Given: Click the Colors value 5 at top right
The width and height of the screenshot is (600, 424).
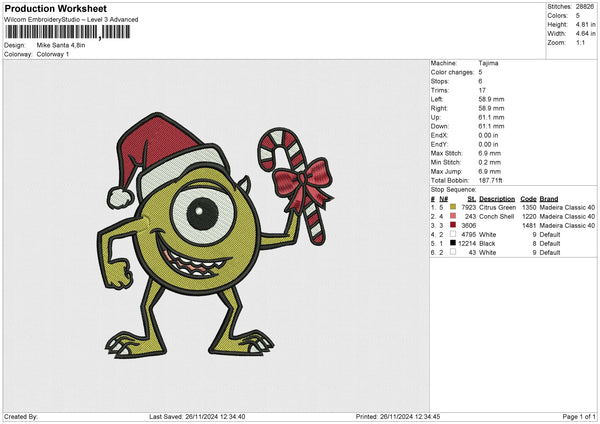Looking at the screenshot, I should click(578, 16).
